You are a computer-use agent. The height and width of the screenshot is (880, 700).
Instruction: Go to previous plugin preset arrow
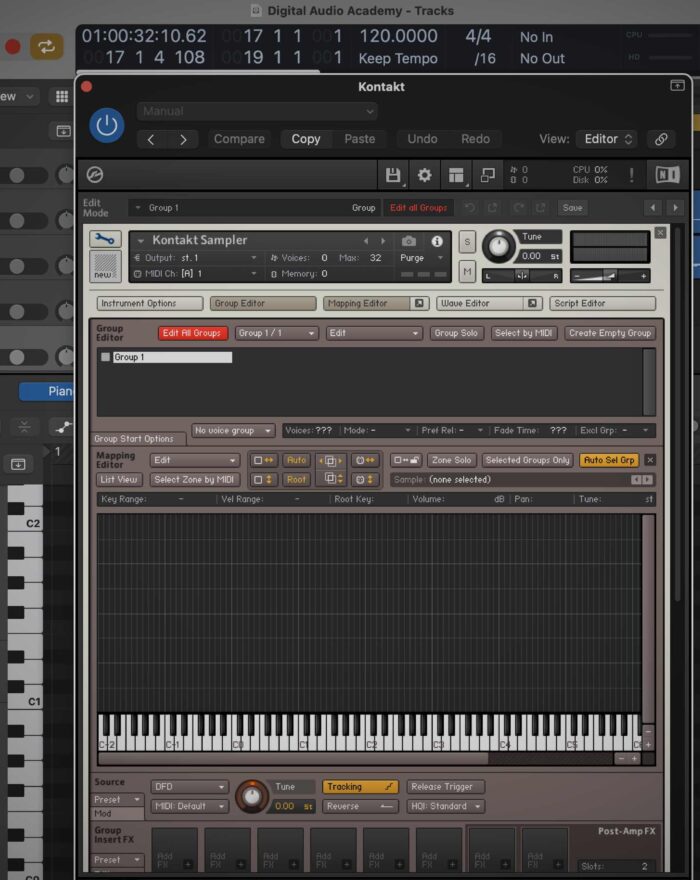click(150, 140)
